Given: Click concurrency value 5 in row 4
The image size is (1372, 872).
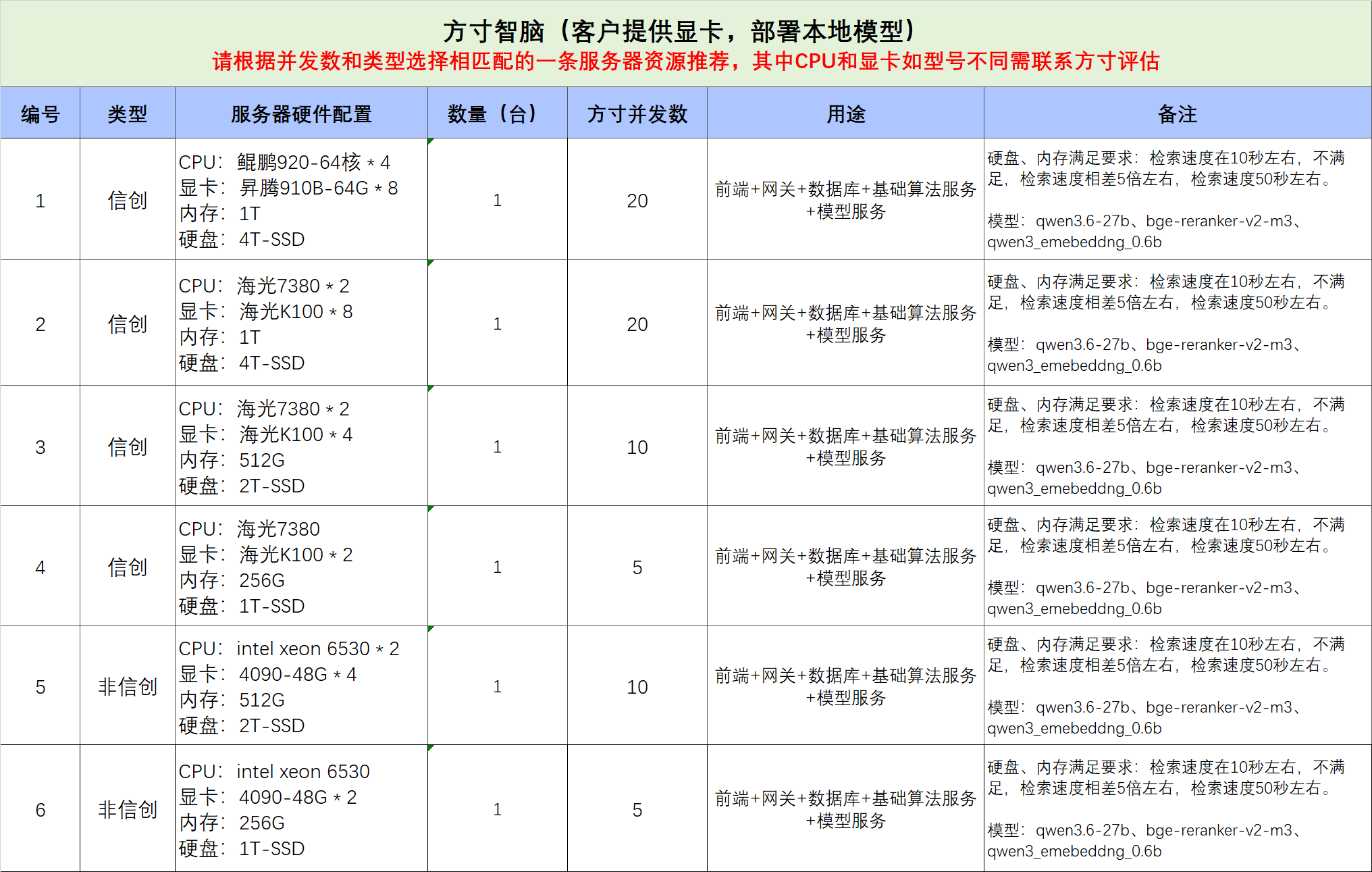Looking at the screenshot, I should [x=637, y=567].
